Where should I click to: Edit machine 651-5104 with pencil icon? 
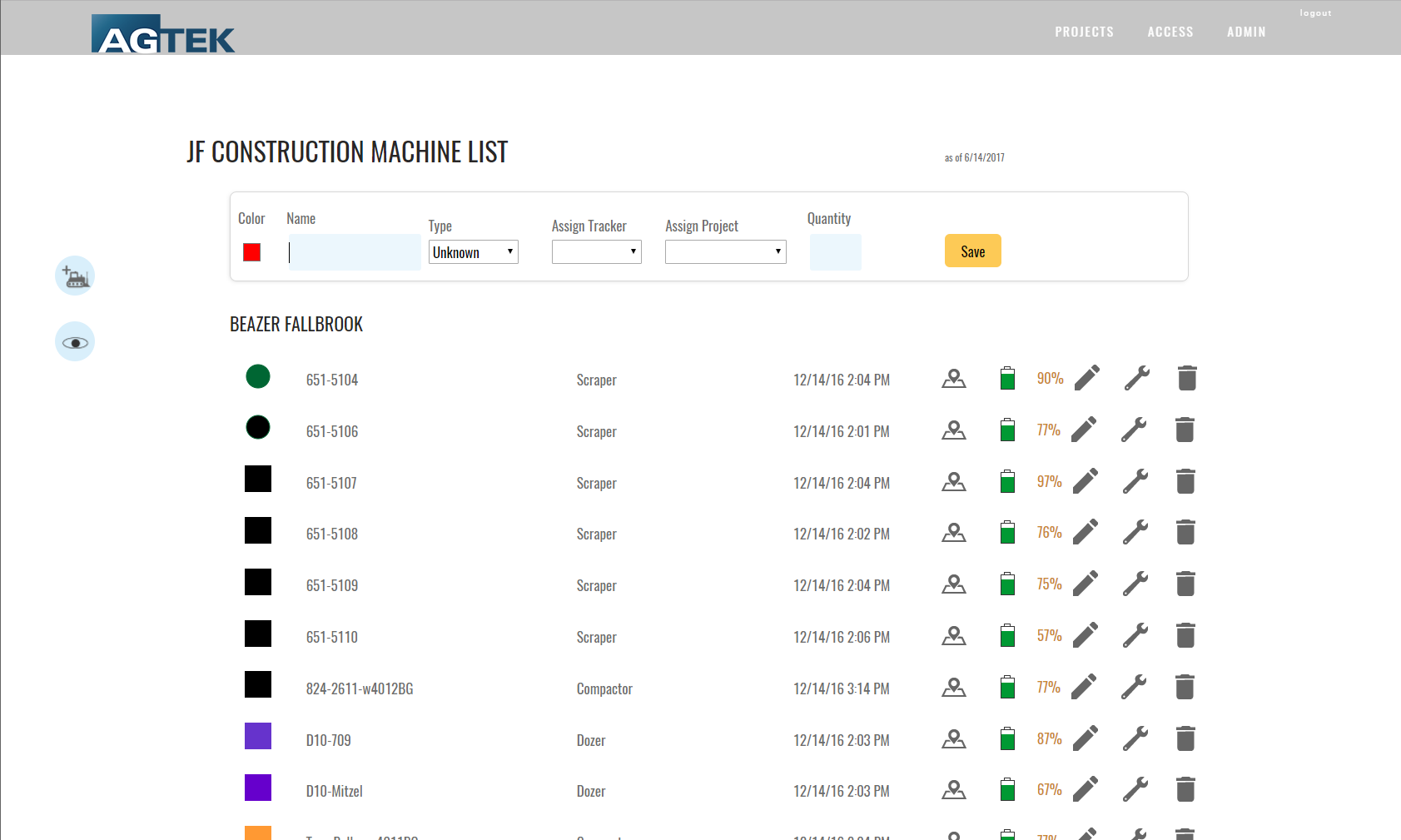point(1086,378)
